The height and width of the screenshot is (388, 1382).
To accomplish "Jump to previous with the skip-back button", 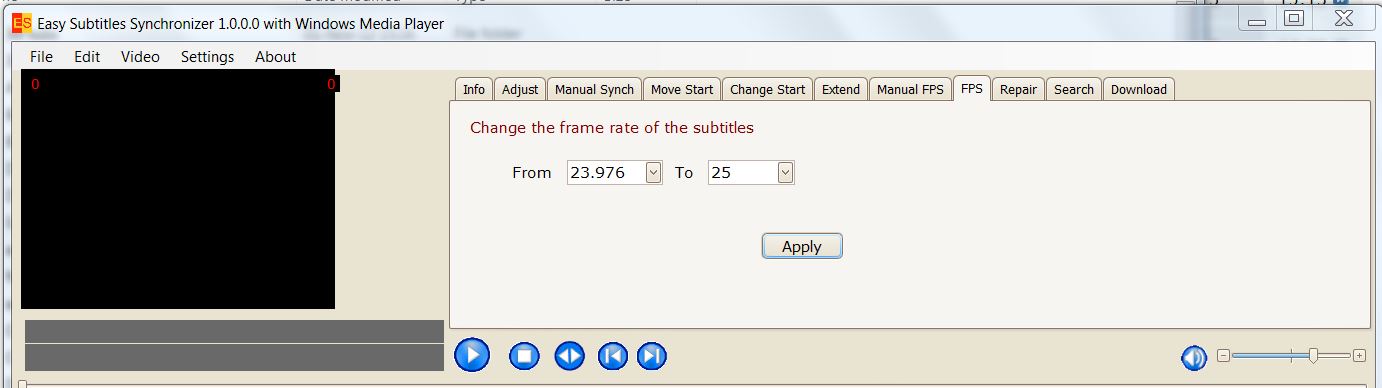I will [x=612, y=355].
